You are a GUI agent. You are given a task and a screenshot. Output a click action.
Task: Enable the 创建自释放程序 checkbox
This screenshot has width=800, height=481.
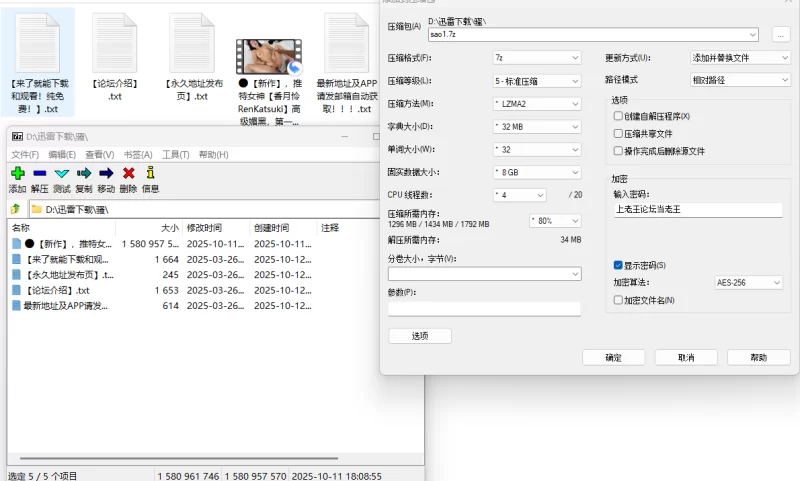618,116
